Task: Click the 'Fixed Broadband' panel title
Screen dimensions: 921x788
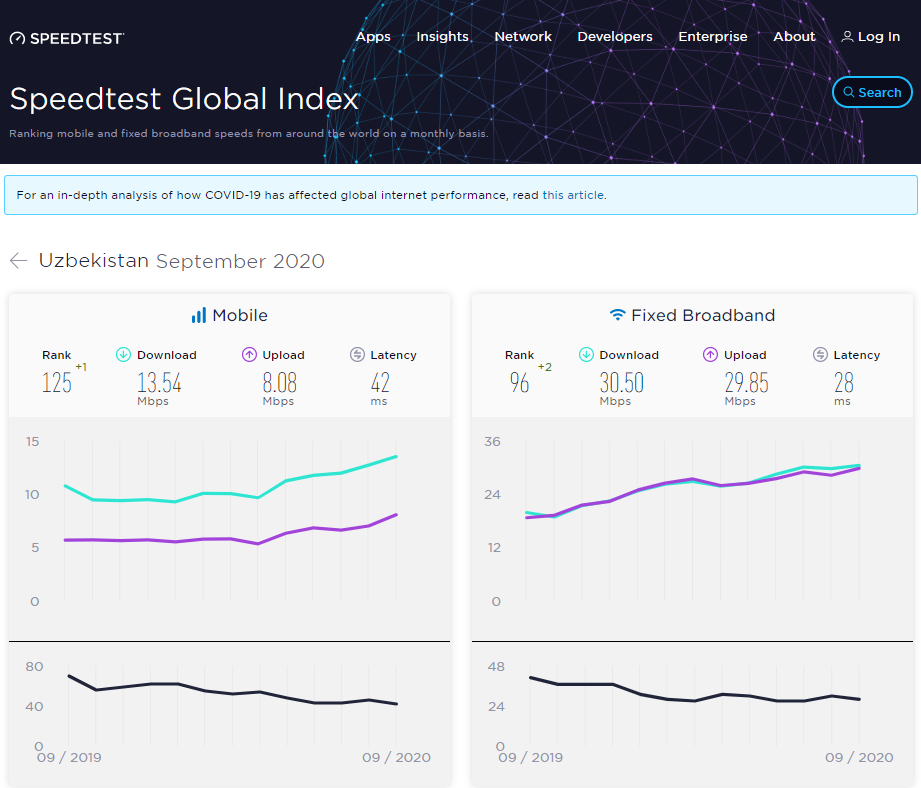Action: pyautogui.click(x=703, y=315)
